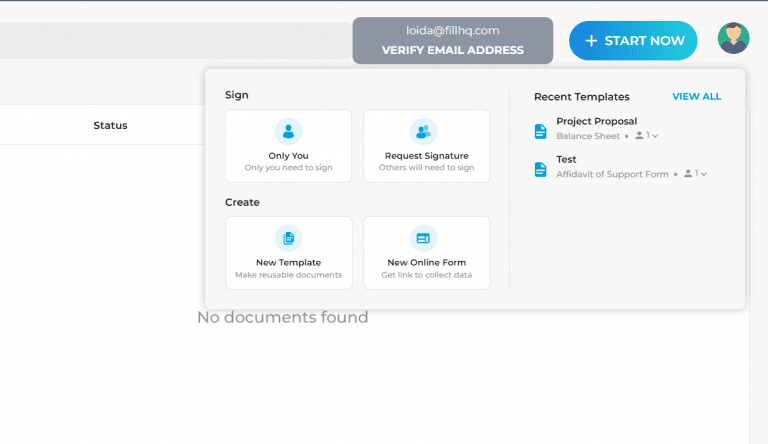The image size is (768, 444).
Task: Click loida@fillhq.com email text
Action: coord(453,30)
